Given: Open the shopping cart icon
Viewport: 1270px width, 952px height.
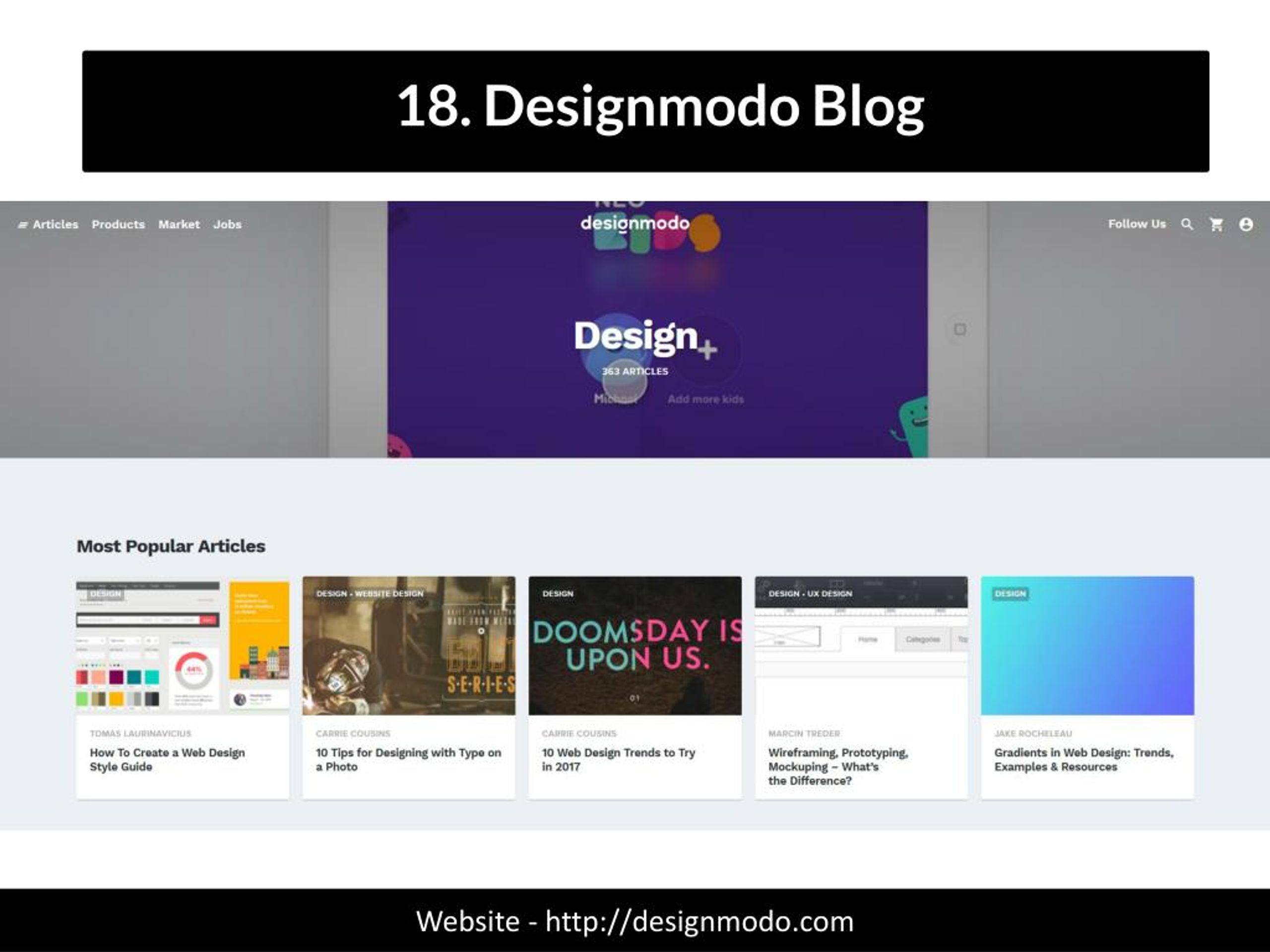Looking at the screenshot, I should tap(1216, 225).
